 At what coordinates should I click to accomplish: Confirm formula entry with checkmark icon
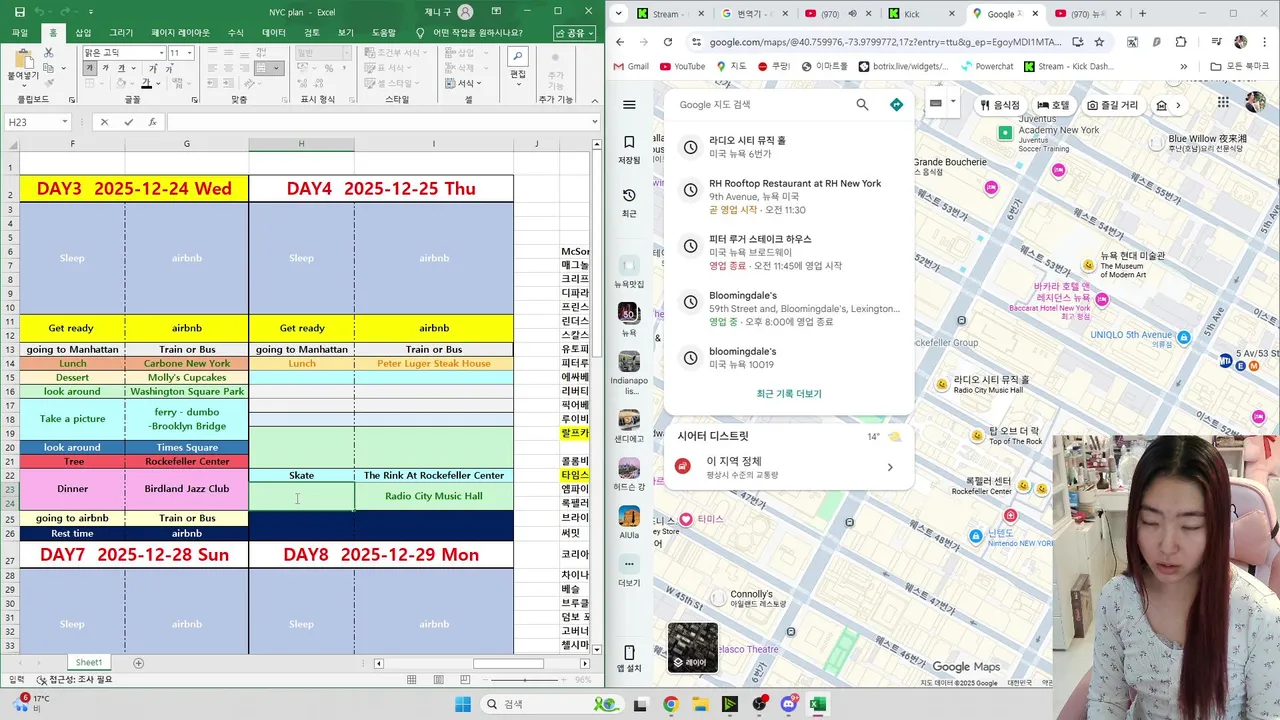pos(128,122)
